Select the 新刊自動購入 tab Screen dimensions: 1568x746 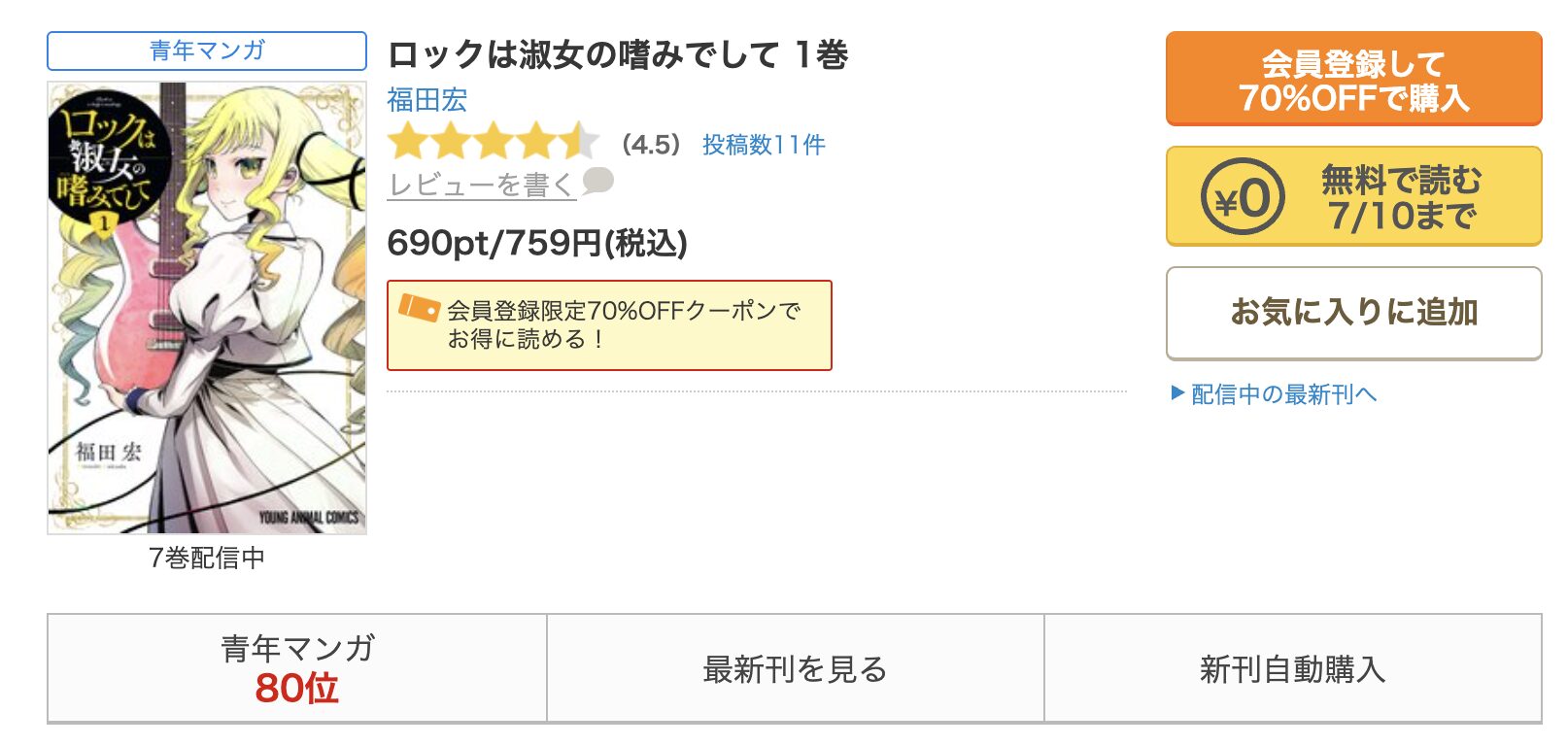pyautogui.click(x=1293, y=668)
